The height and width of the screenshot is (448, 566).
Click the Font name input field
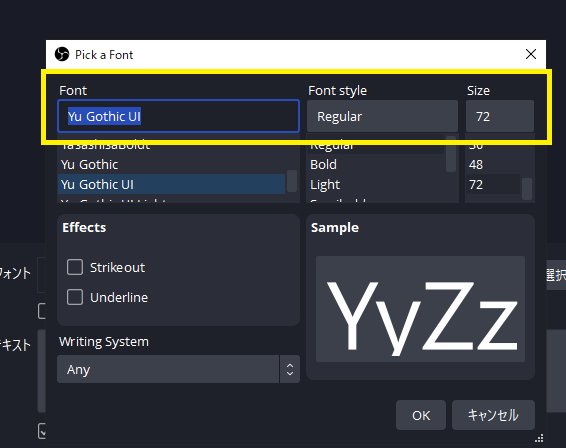click(x=178, y=116)
